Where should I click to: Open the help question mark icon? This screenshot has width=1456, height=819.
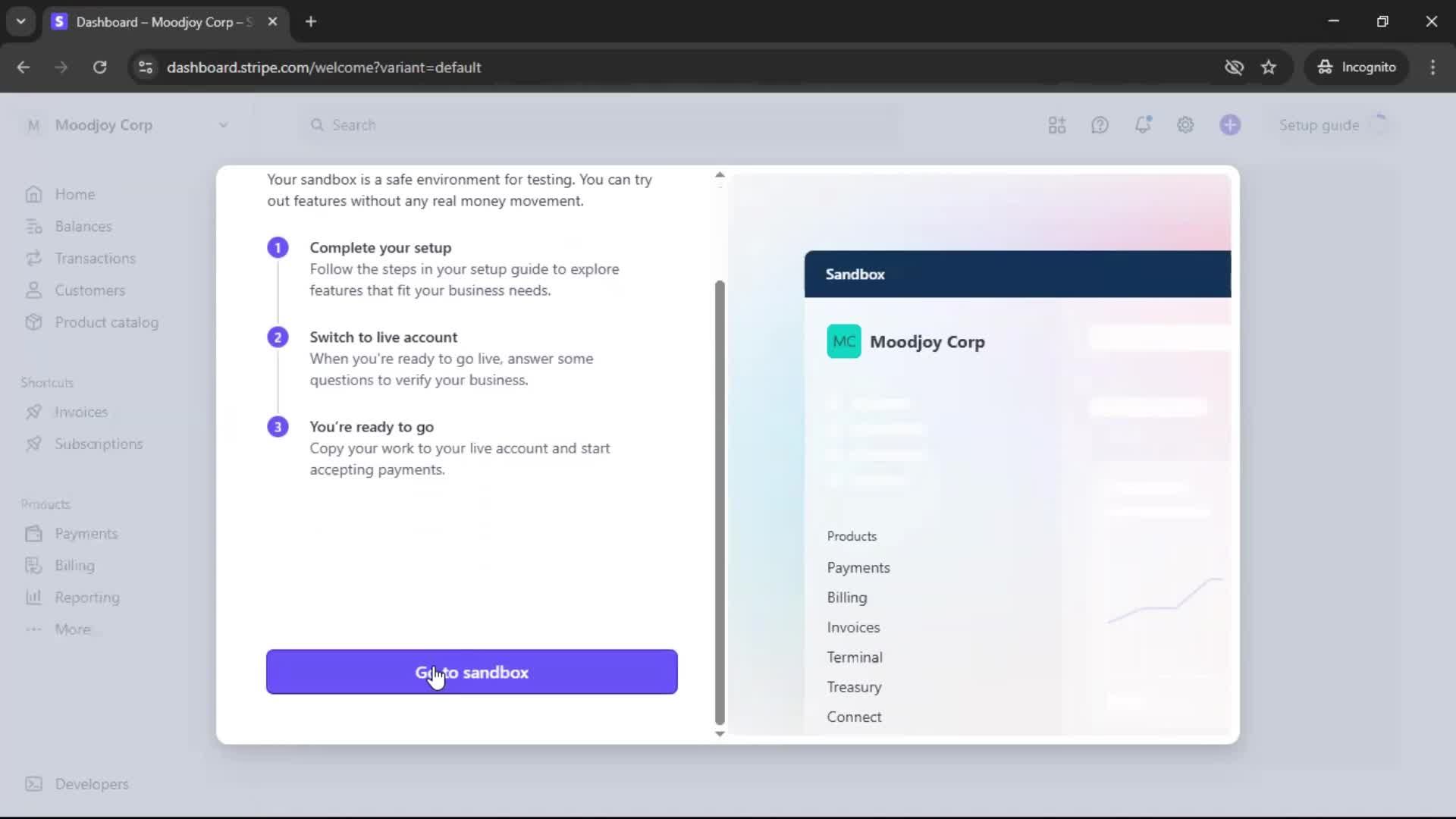pyautogui.click(x=1100, y=125)
